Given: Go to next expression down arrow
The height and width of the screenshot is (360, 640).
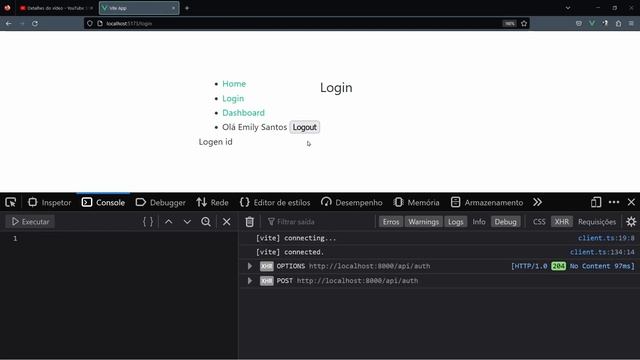Looking at the screenshot, I should 187,222.
